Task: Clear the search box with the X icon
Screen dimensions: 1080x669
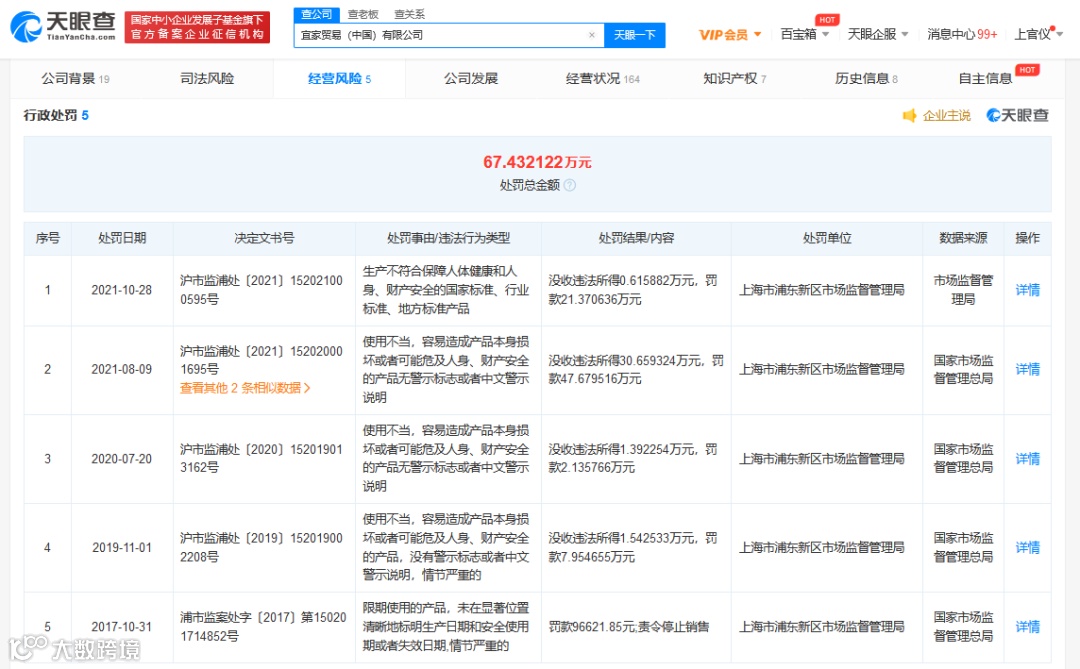Action: click(x=592, y=35)
